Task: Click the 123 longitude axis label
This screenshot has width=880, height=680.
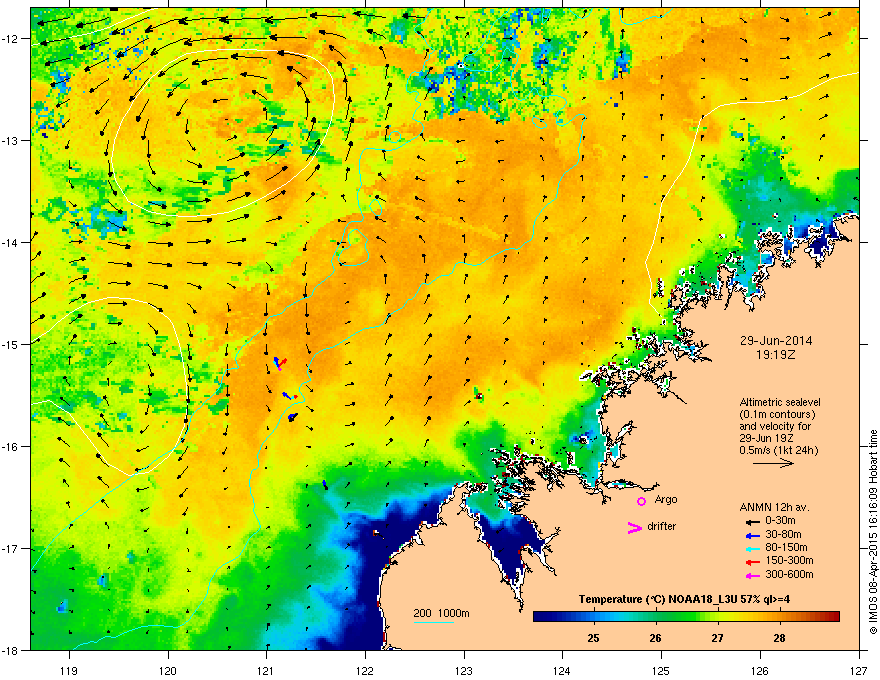Action: pyautogui.click(x=464, y=670)
